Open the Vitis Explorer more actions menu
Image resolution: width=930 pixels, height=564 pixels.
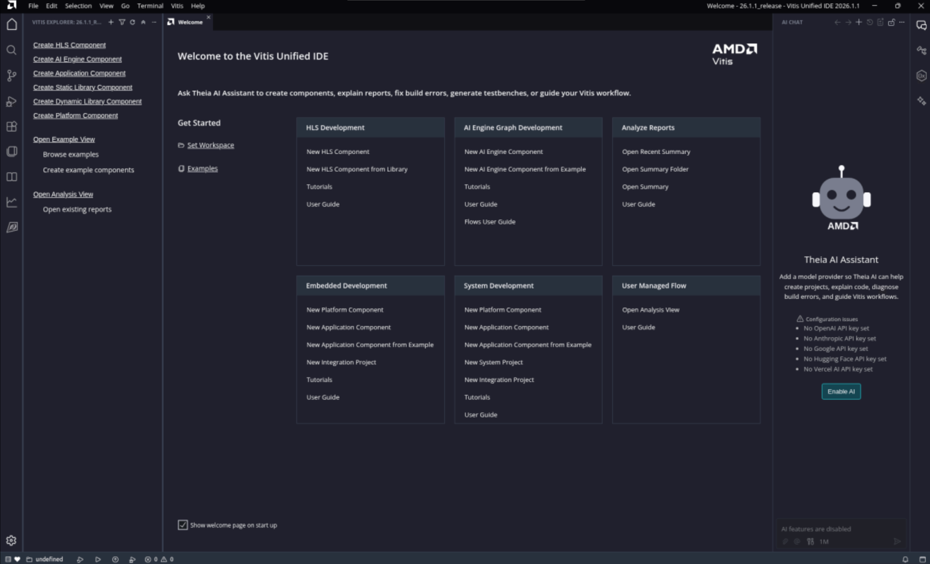pyautogui.click(x=154, y=22)
